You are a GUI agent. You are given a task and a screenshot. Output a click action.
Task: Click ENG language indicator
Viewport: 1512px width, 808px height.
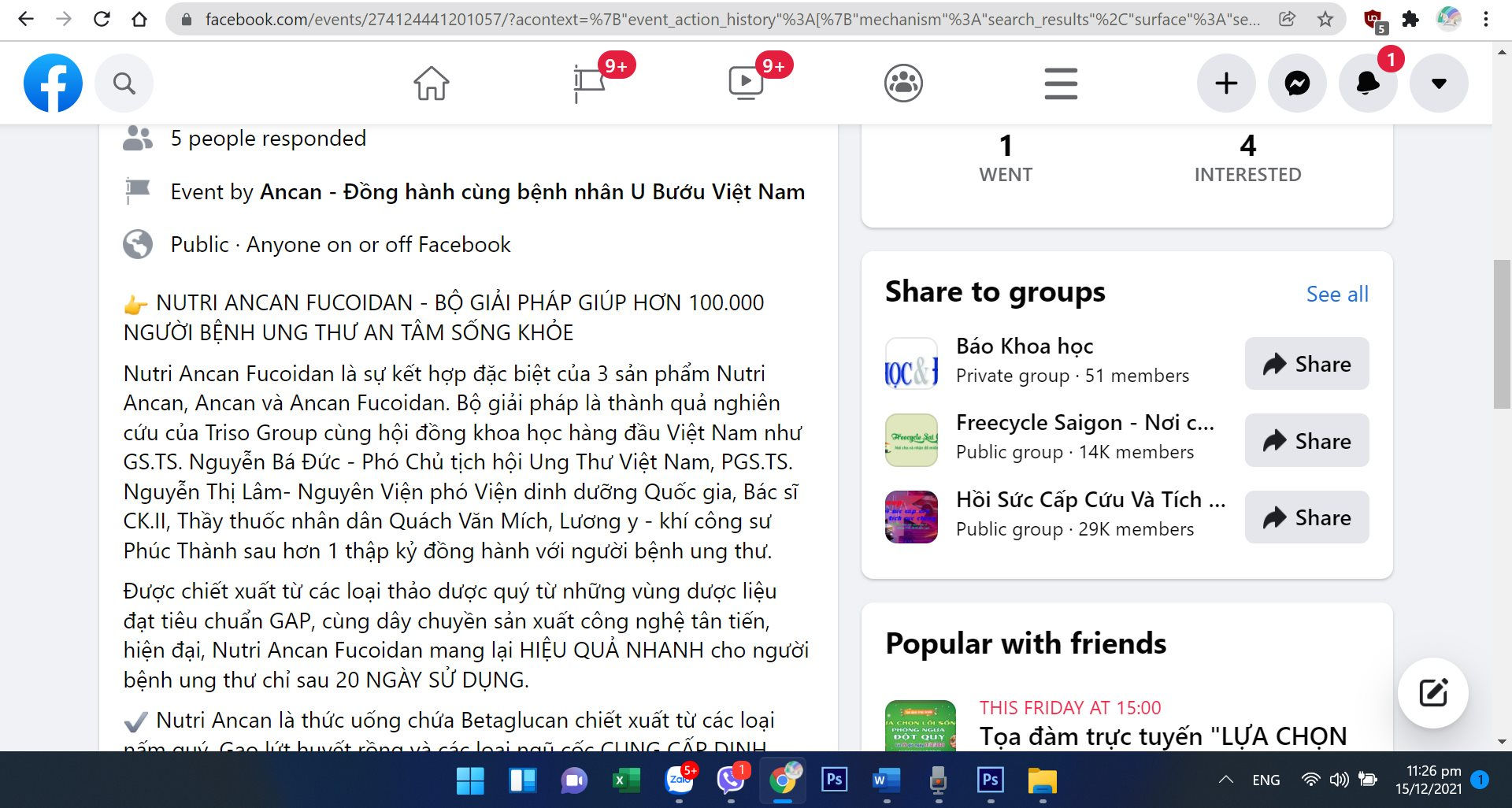(1266, 780)
